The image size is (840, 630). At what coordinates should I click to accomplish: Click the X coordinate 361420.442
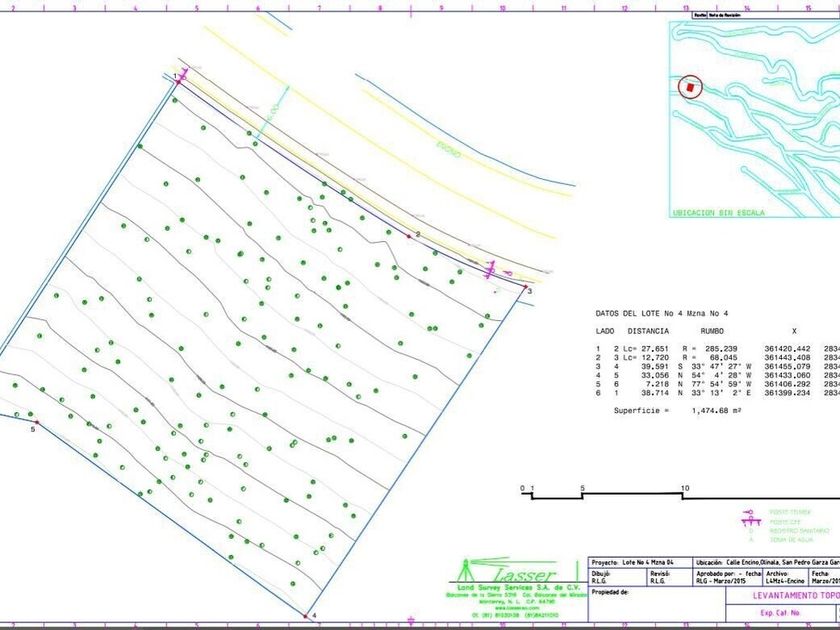[x=788, y=349]
